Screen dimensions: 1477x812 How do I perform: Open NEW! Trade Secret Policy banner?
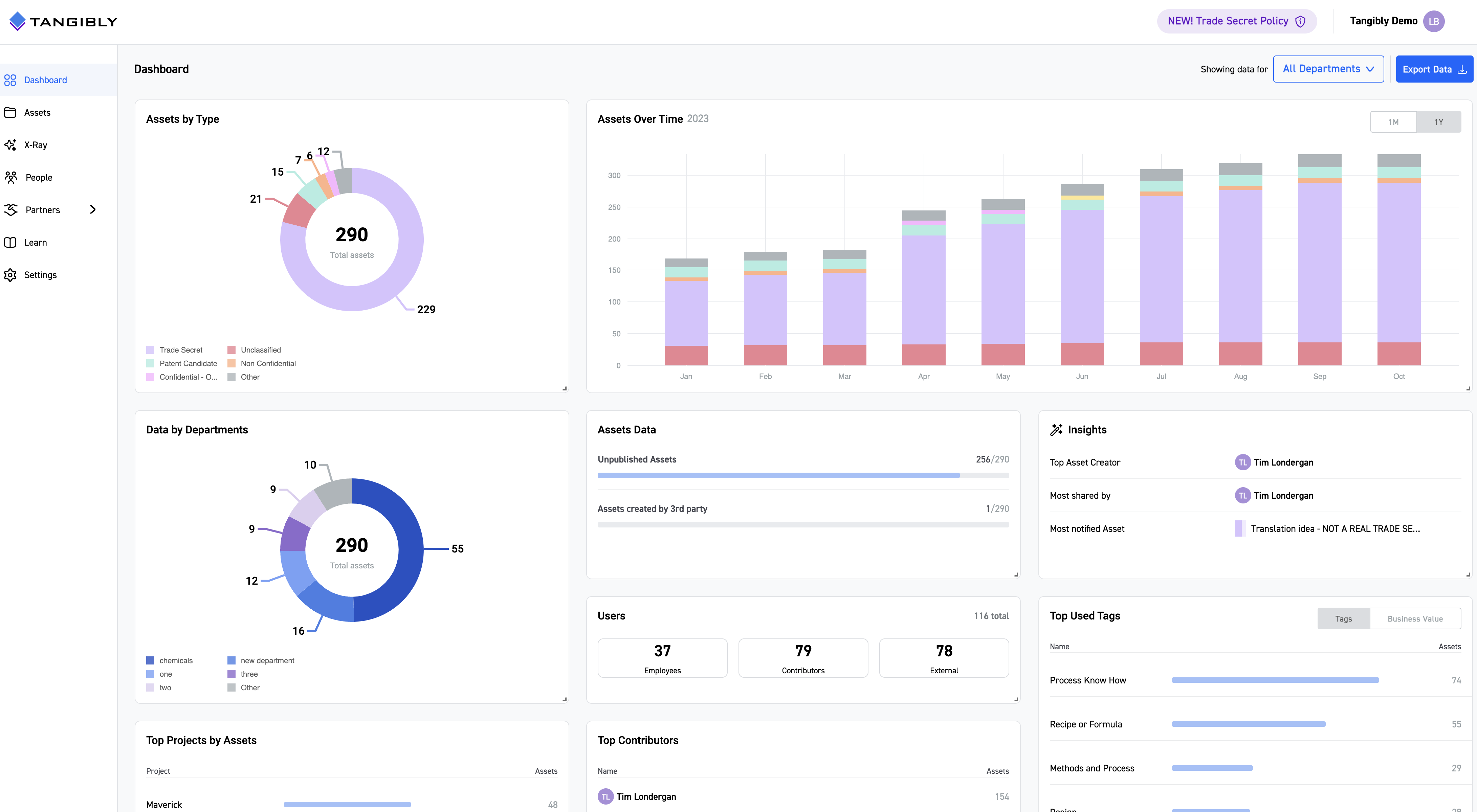pos(1237,21)
